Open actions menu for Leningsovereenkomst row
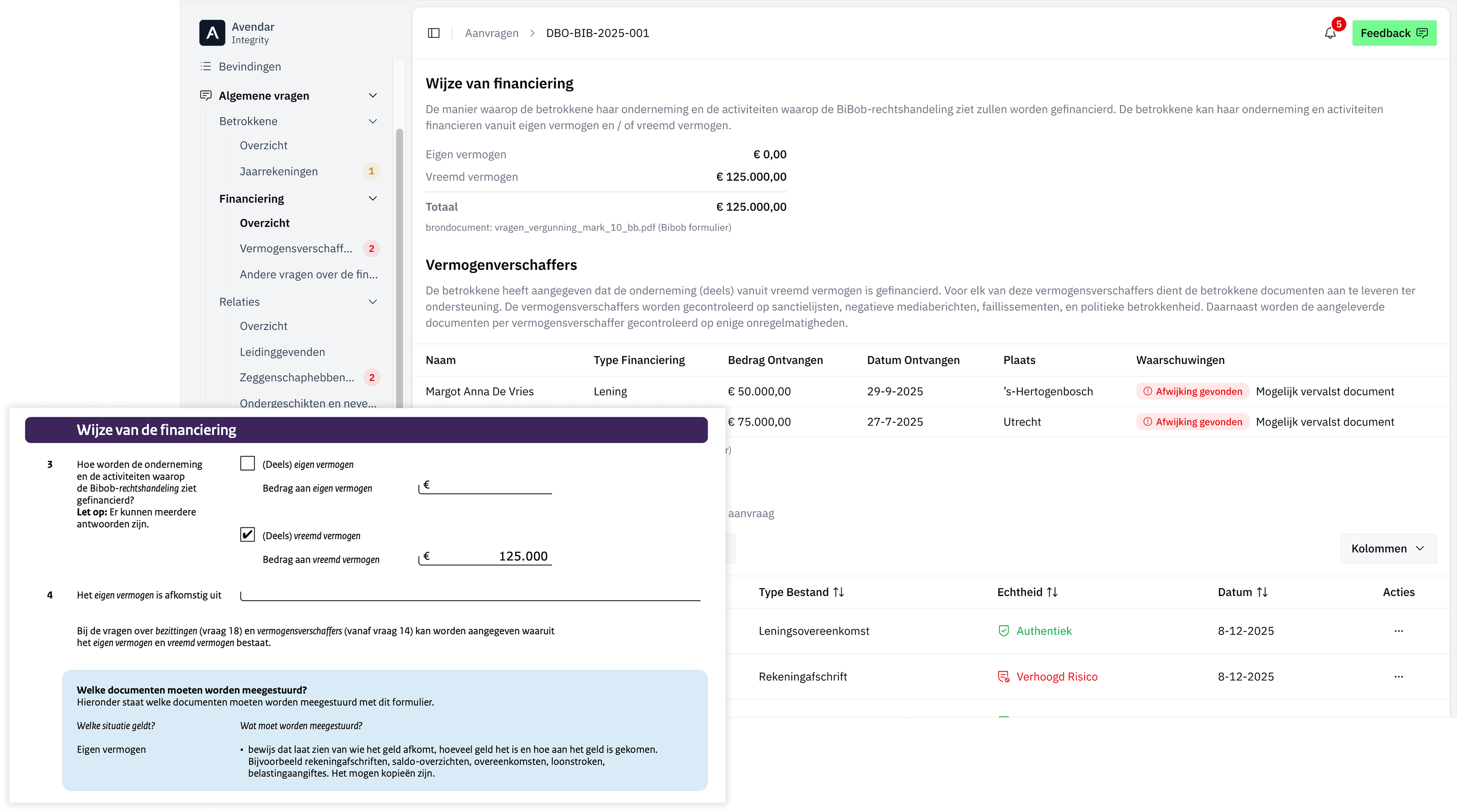 [x=1398, y=631]
